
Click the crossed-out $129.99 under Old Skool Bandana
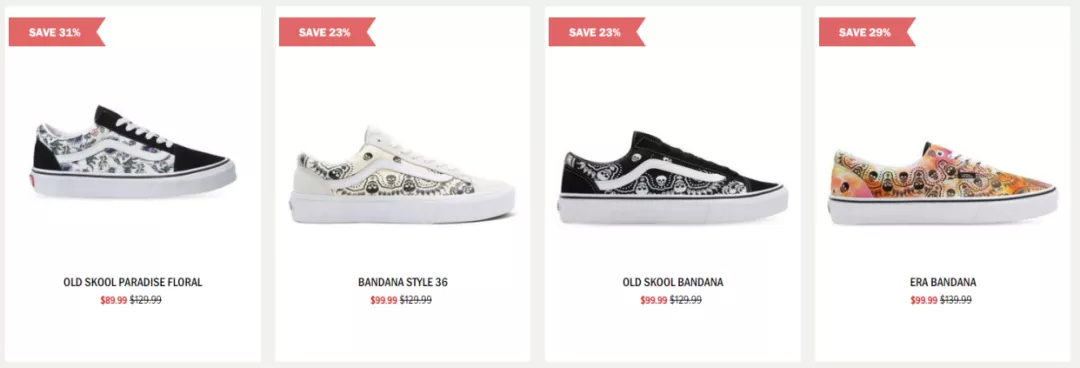686,300
